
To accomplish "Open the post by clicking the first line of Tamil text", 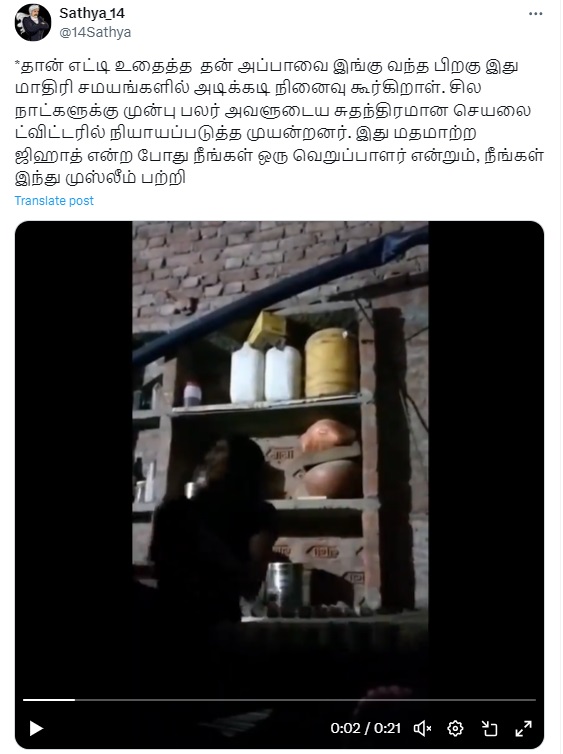I will coord(266,66).
